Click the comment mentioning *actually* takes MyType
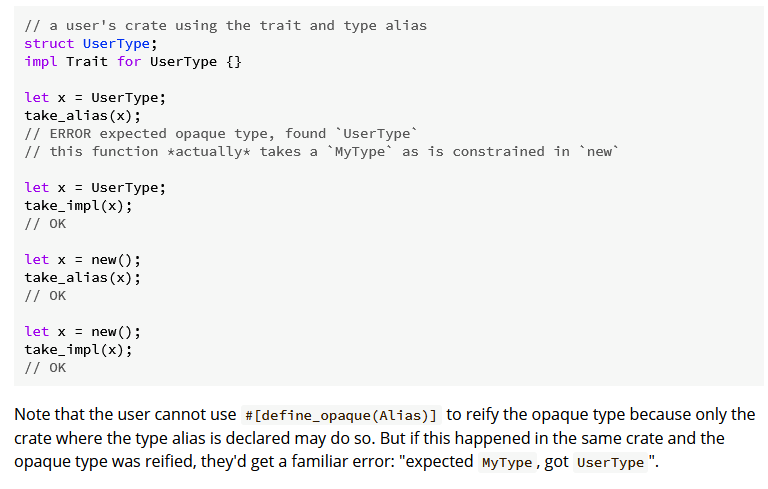The height and width of the screenshot is (489, 768). pyautogui.click(x=322, y=152)
